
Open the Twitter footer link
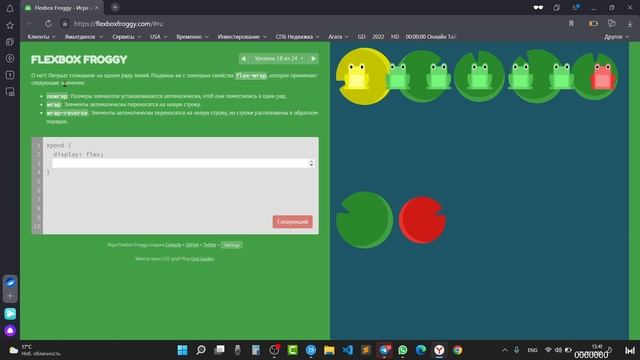point(209,245)
